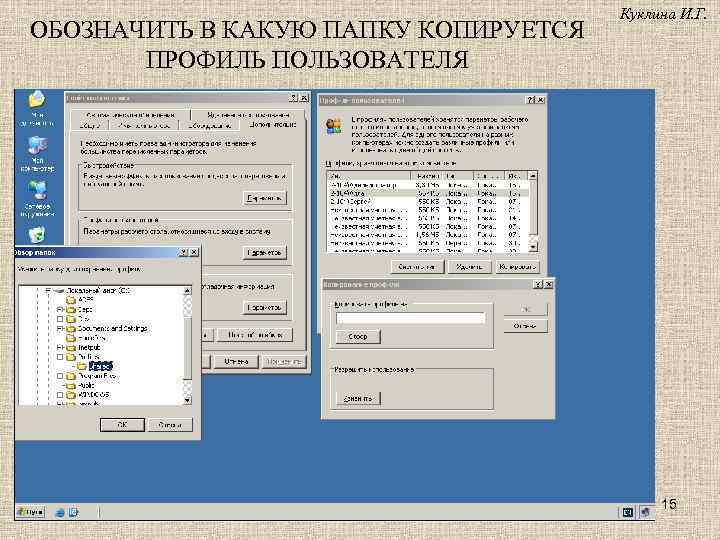The image size is (720, 540).
Task: Click the keyboard language tray icon
Action: pos(628,512)
